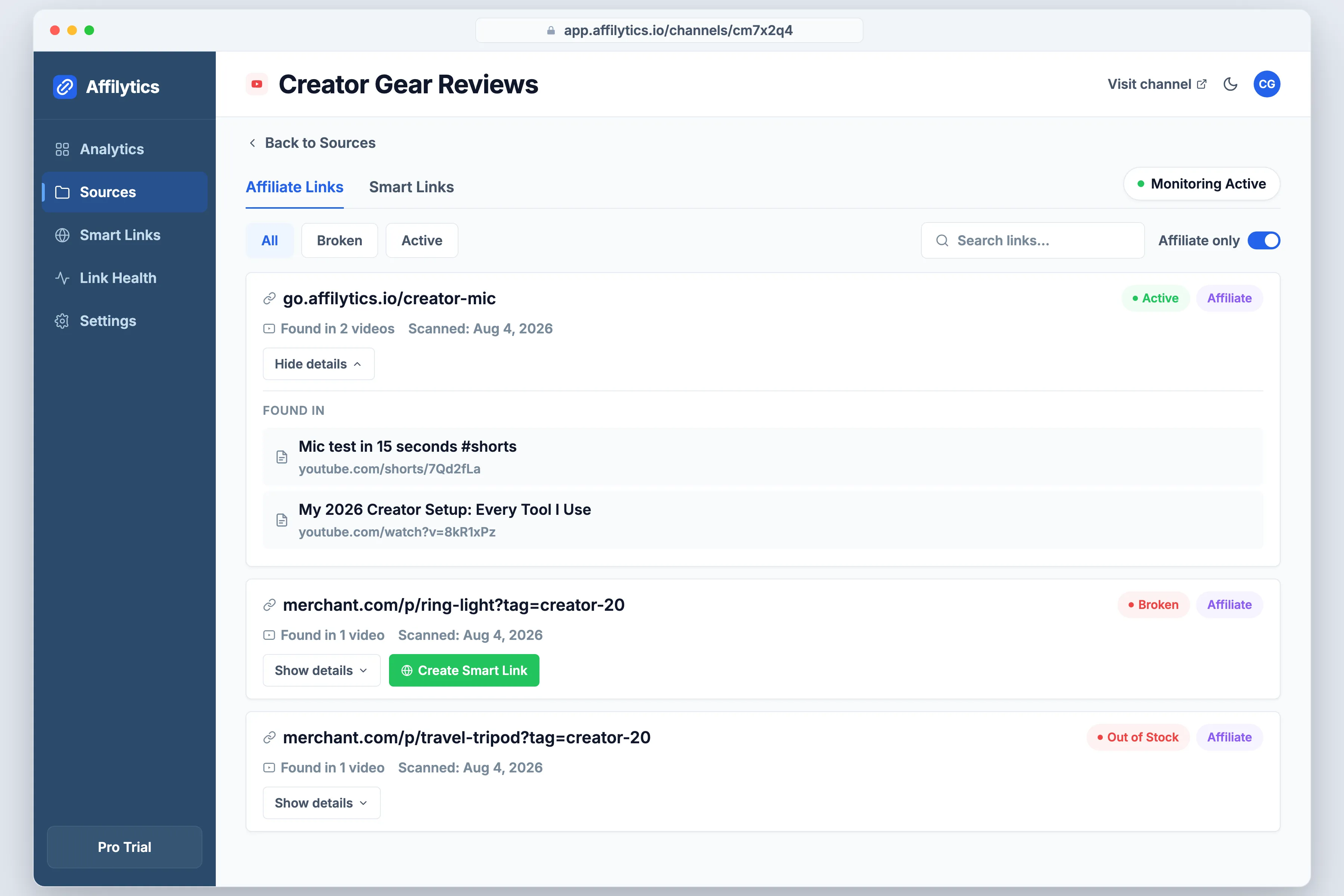The image size is (1344, 896).
Task: Click the YouTube icon beside Creator Gear Reviews
Action: pos(257,84)
